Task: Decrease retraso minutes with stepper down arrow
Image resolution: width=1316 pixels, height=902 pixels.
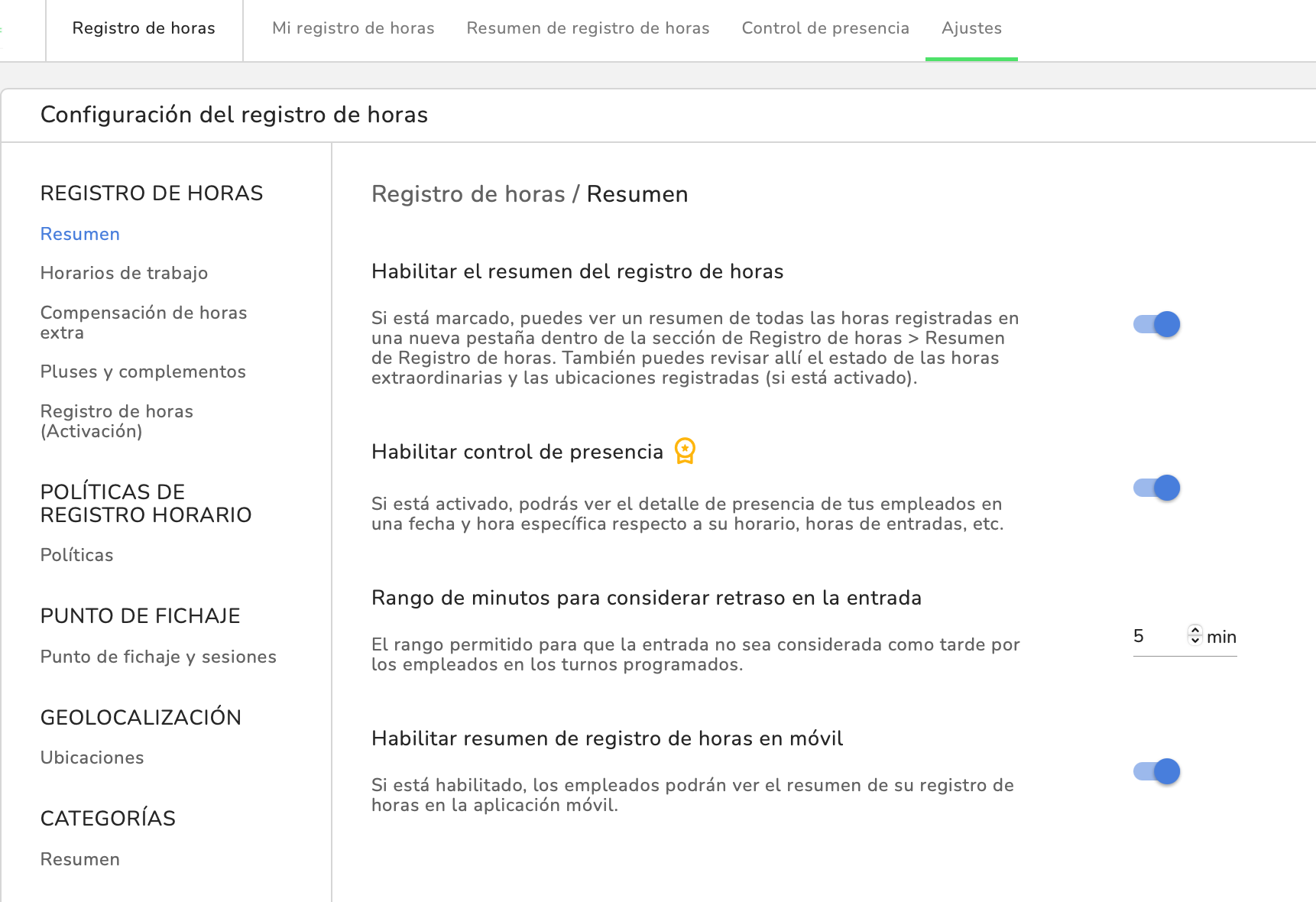Action: coord(1195,641)
